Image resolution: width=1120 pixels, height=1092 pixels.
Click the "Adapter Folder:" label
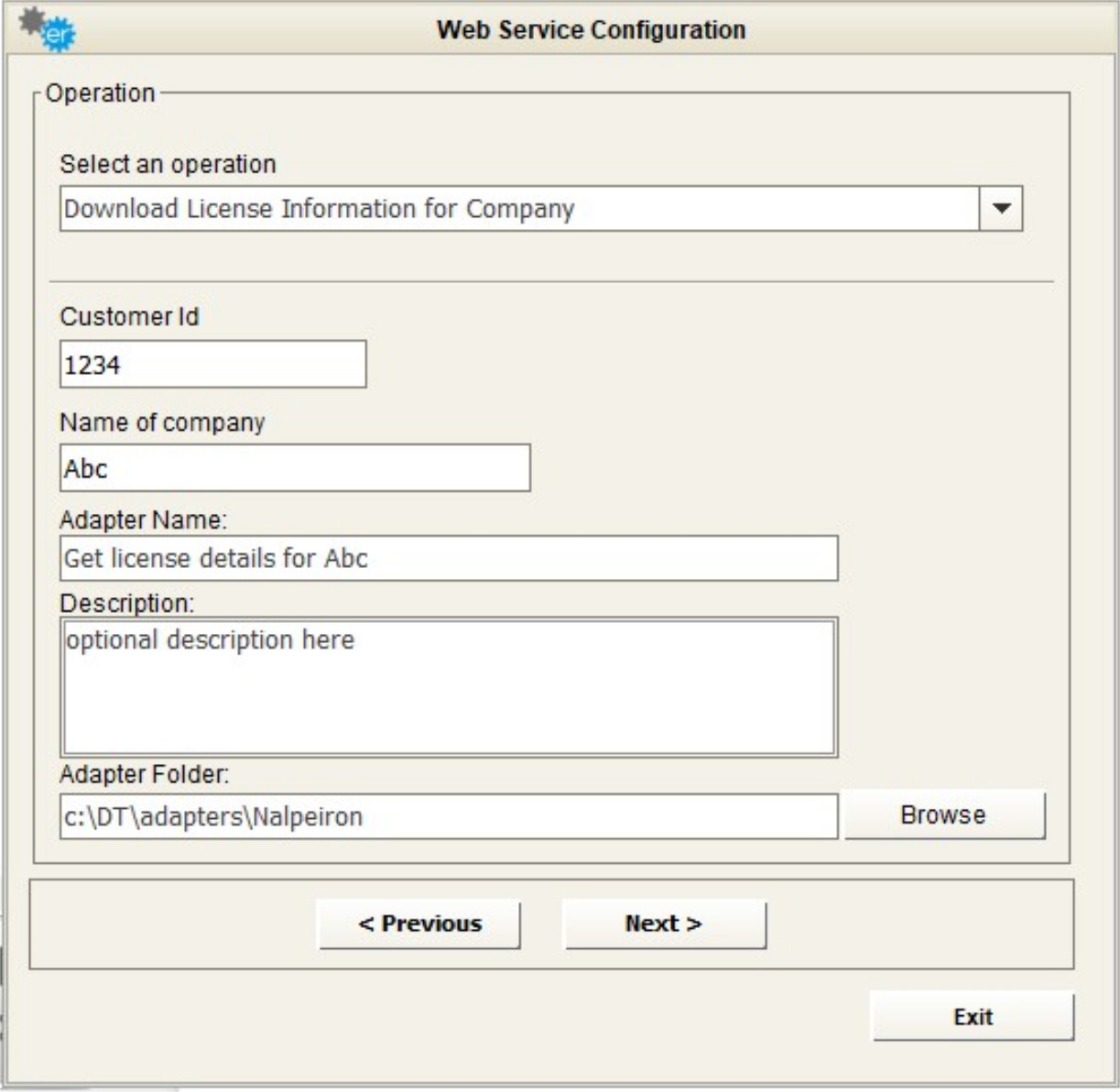145,775
